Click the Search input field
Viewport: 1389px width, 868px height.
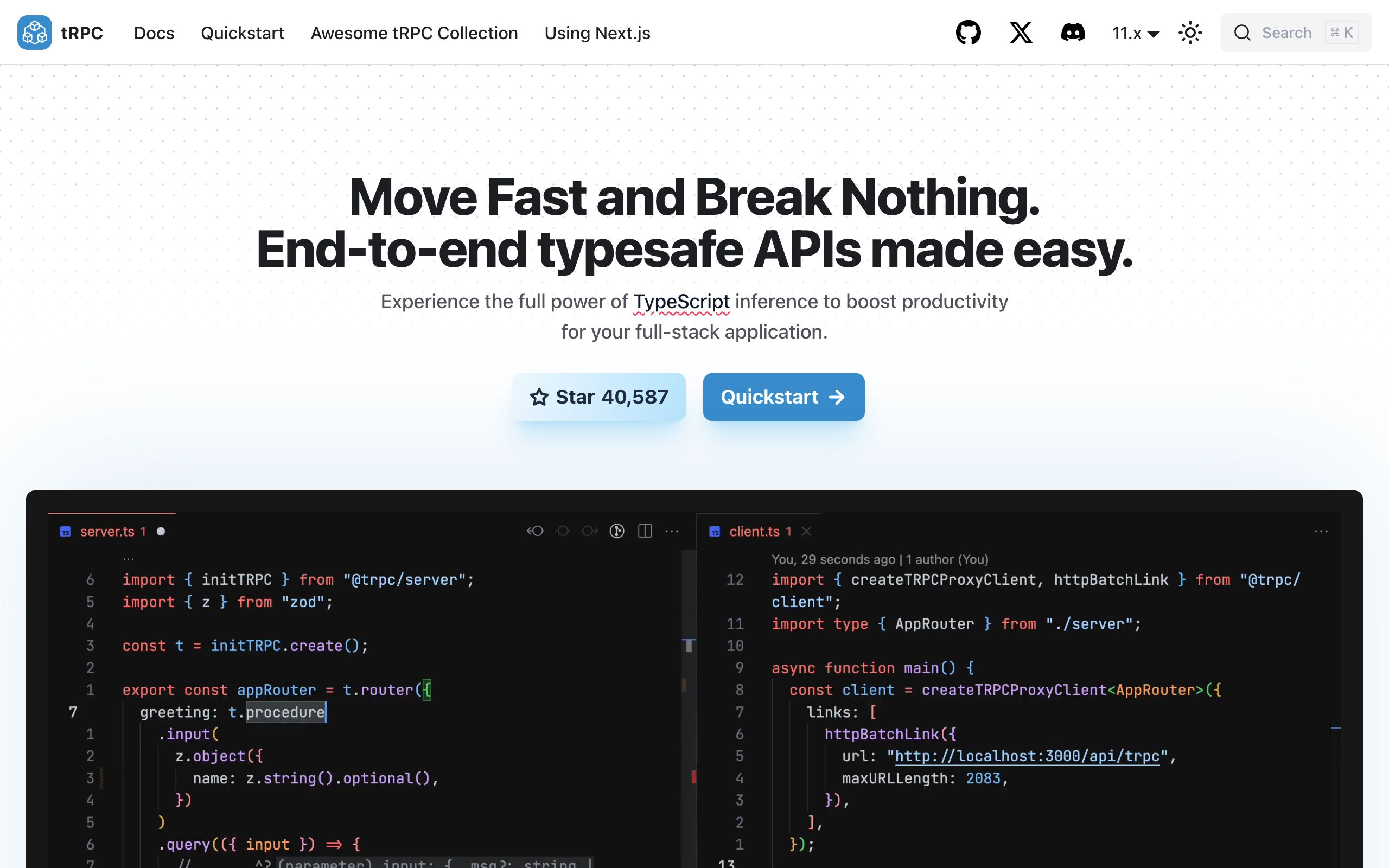point(1296,33)
